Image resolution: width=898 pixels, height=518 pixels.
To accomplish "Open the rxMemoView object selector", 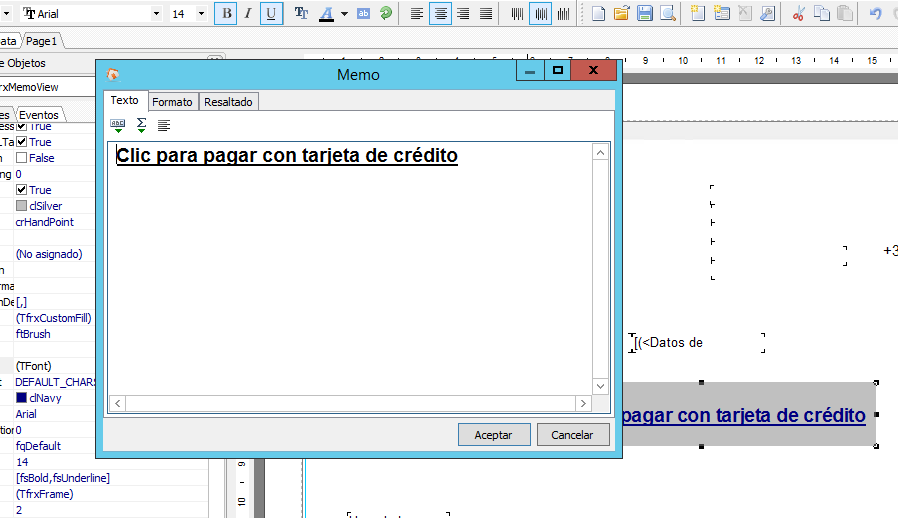I will (x=48, y=87).
